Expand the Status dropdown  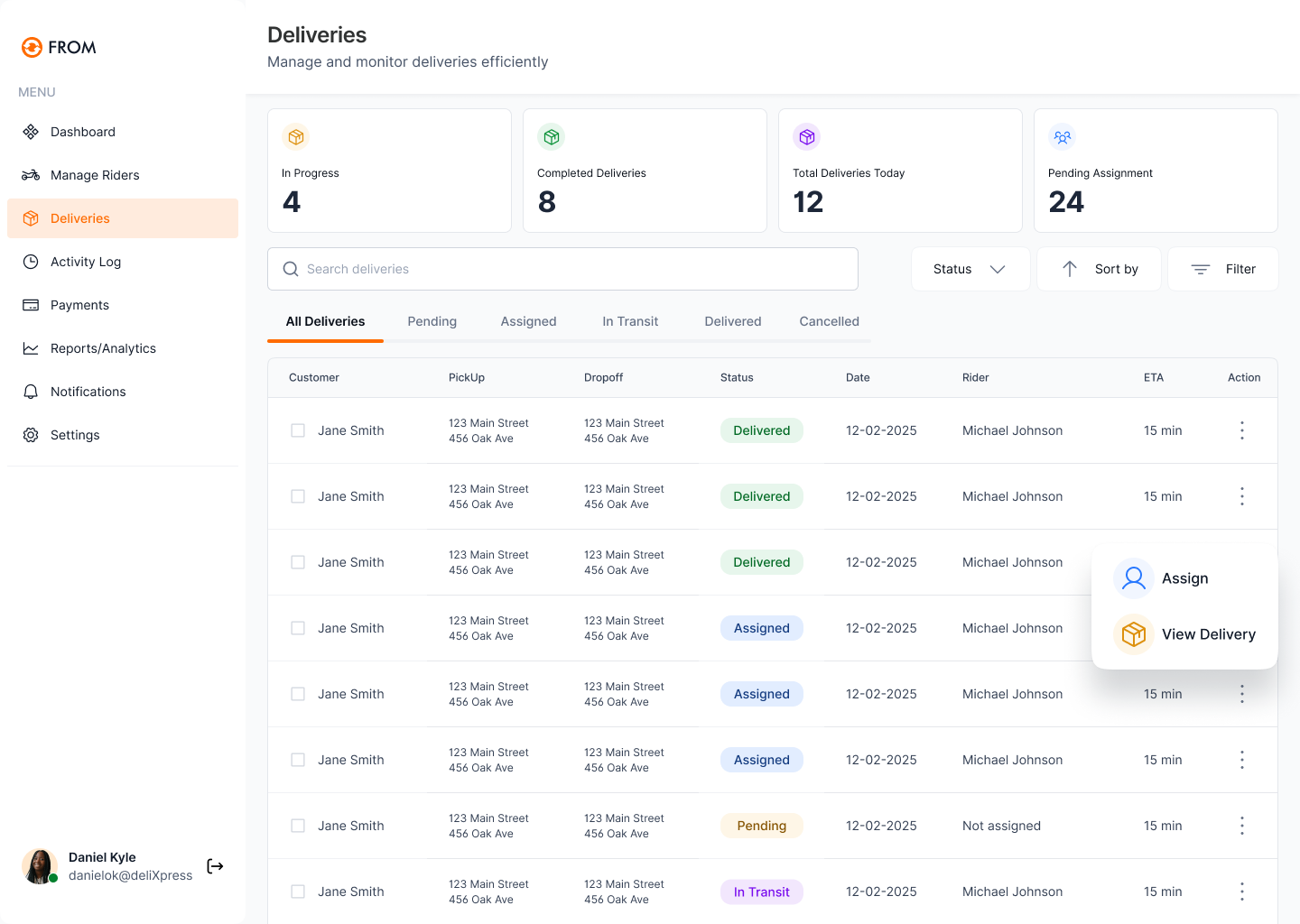(x=970, y=269)
